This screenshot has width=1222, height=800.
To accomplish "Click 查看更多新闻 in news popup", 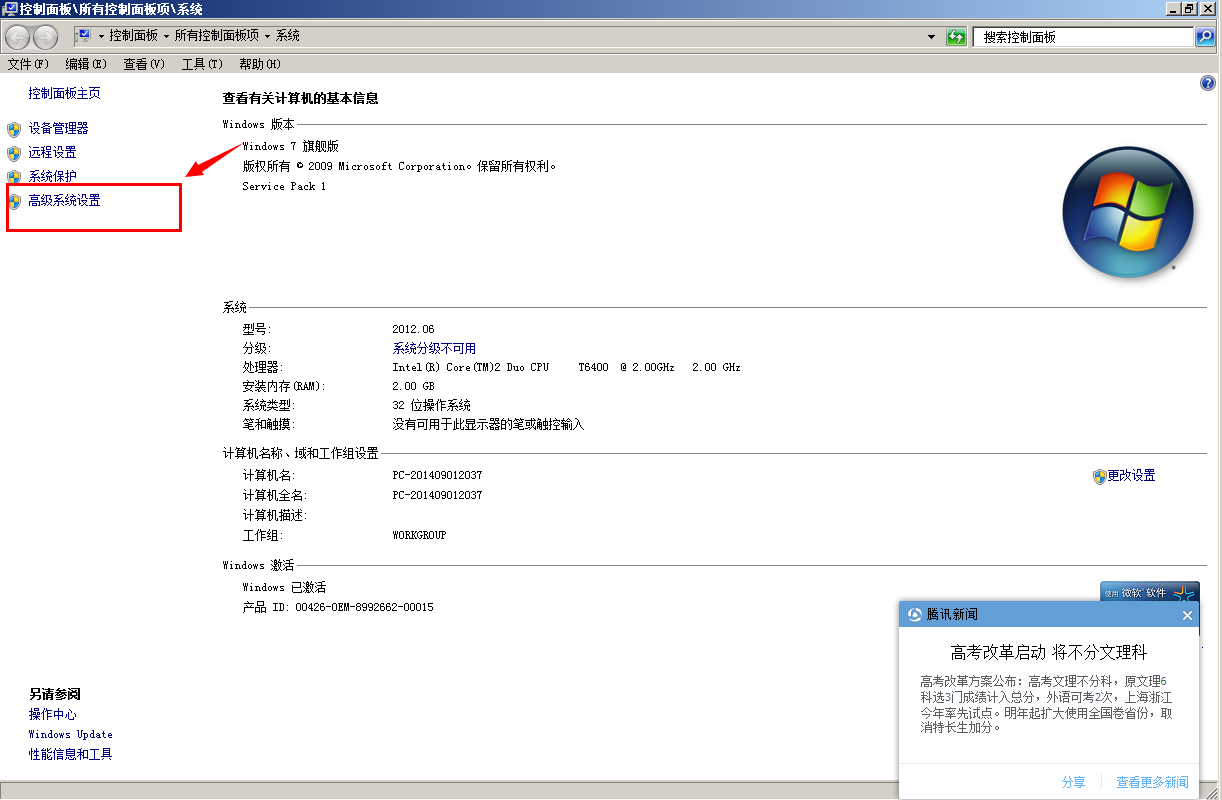I will pyautogui.click(x=1152, y=782).
